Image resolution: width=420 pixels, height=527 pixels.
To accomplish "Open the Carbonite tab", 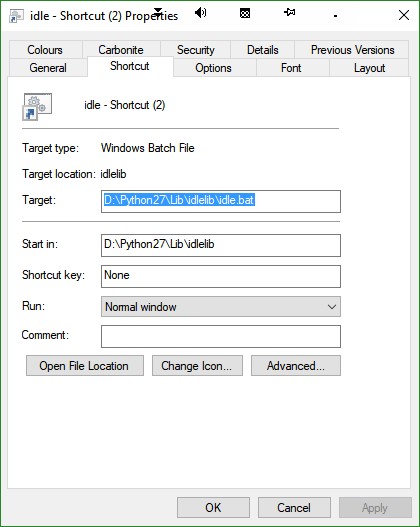I will pyautogui.click(x=121, y=50).
